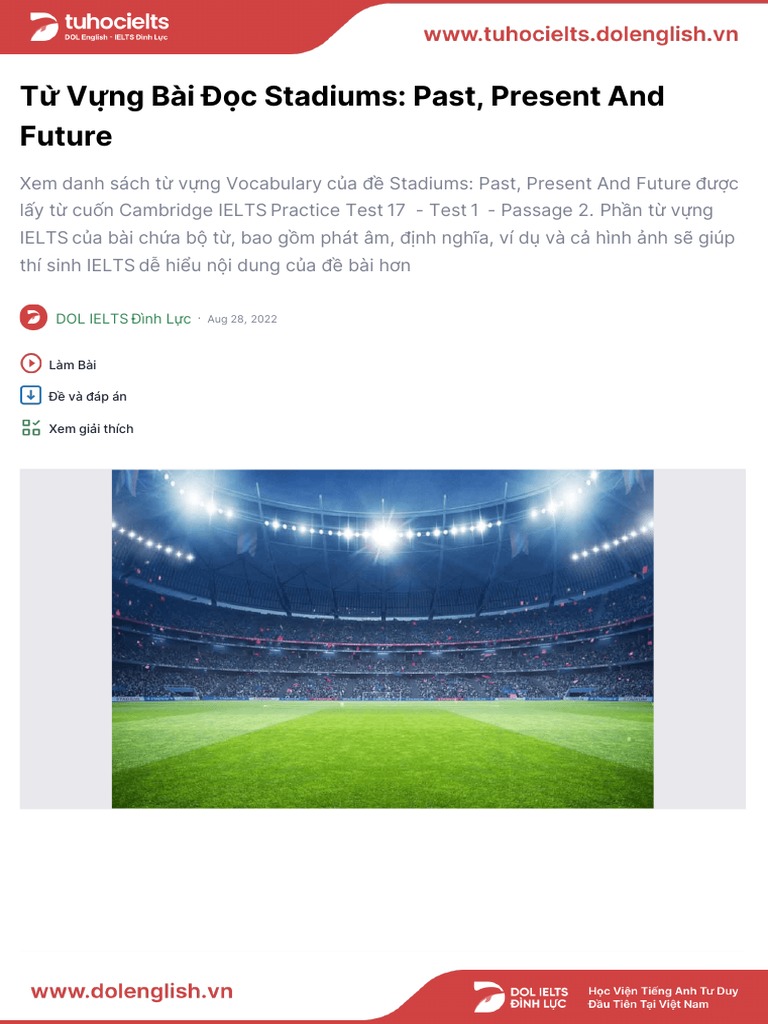Click the gray description paragraph text
The width and height of the screenshot is (768, 1024).
click(x=379, y=224)
